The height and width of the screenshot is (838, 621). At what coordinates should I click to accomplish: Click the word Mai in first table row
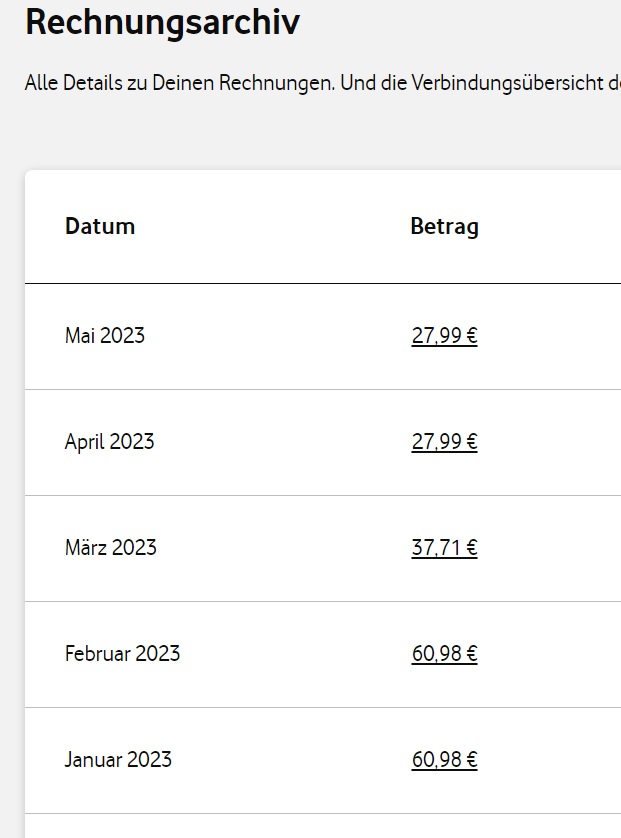[80, 336]
